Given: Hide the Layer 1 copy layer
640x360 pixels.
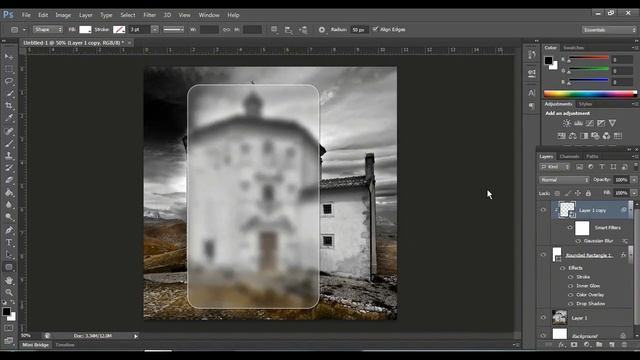Looking at the screenshot, I should point(543,210).
